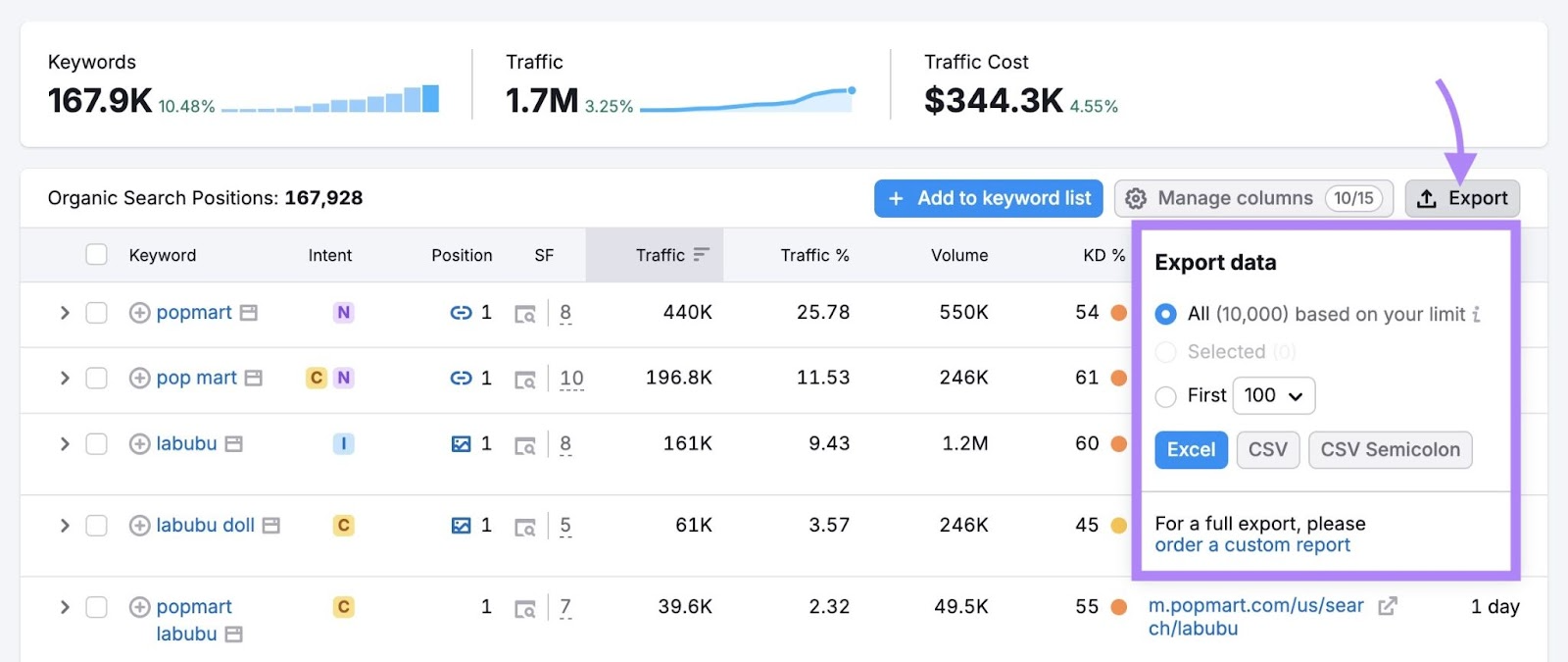Click the image pack icon in labubu doll row
1568x662 pixels.
[461, 526]
